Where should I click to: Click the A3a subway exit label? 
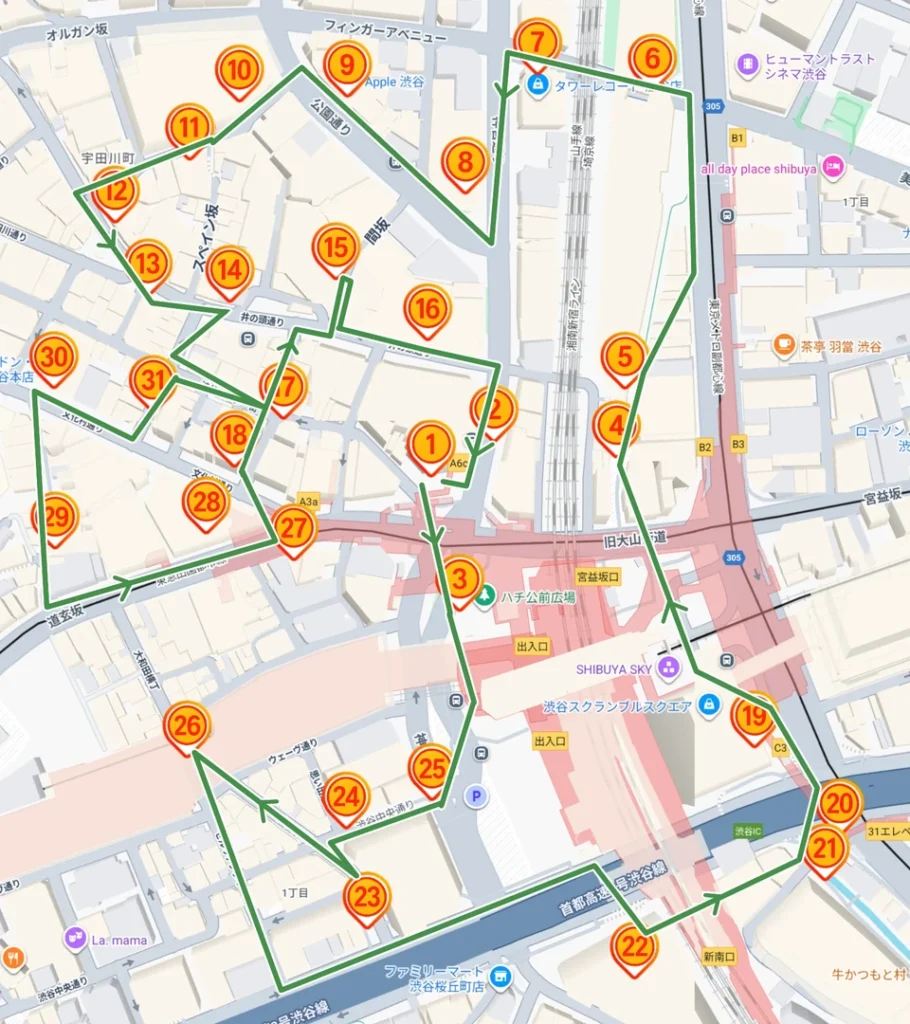click(308, 500)
